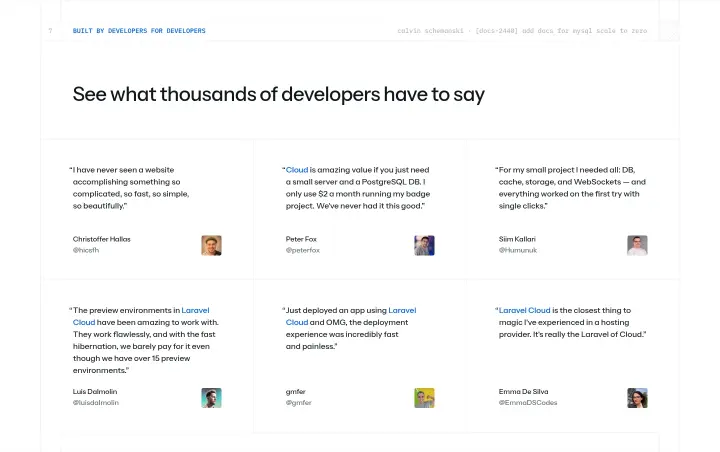The width and height of the screenshot is (720, 452).
Task: Follow the Cloud link in Peter Fox's quote
Action: (x=297, y=170)
